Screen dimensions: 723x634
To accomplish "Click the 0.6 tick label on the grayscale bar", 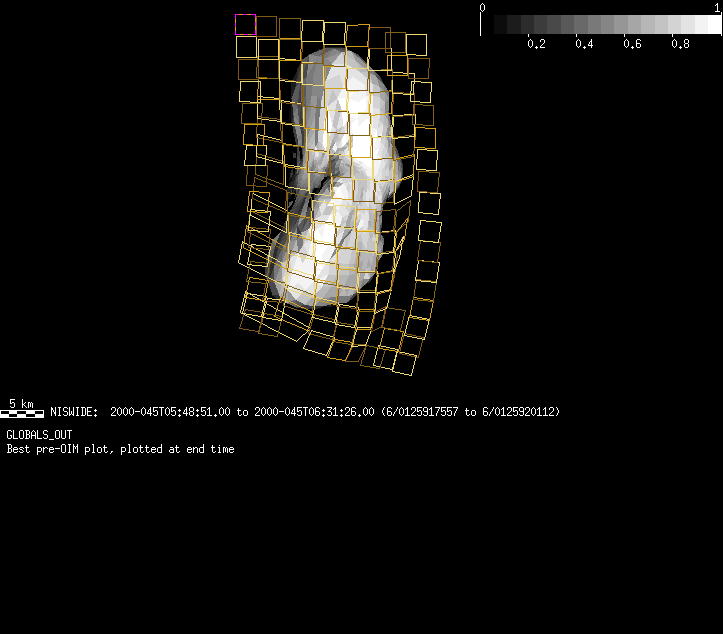I will tap(632, 44).
